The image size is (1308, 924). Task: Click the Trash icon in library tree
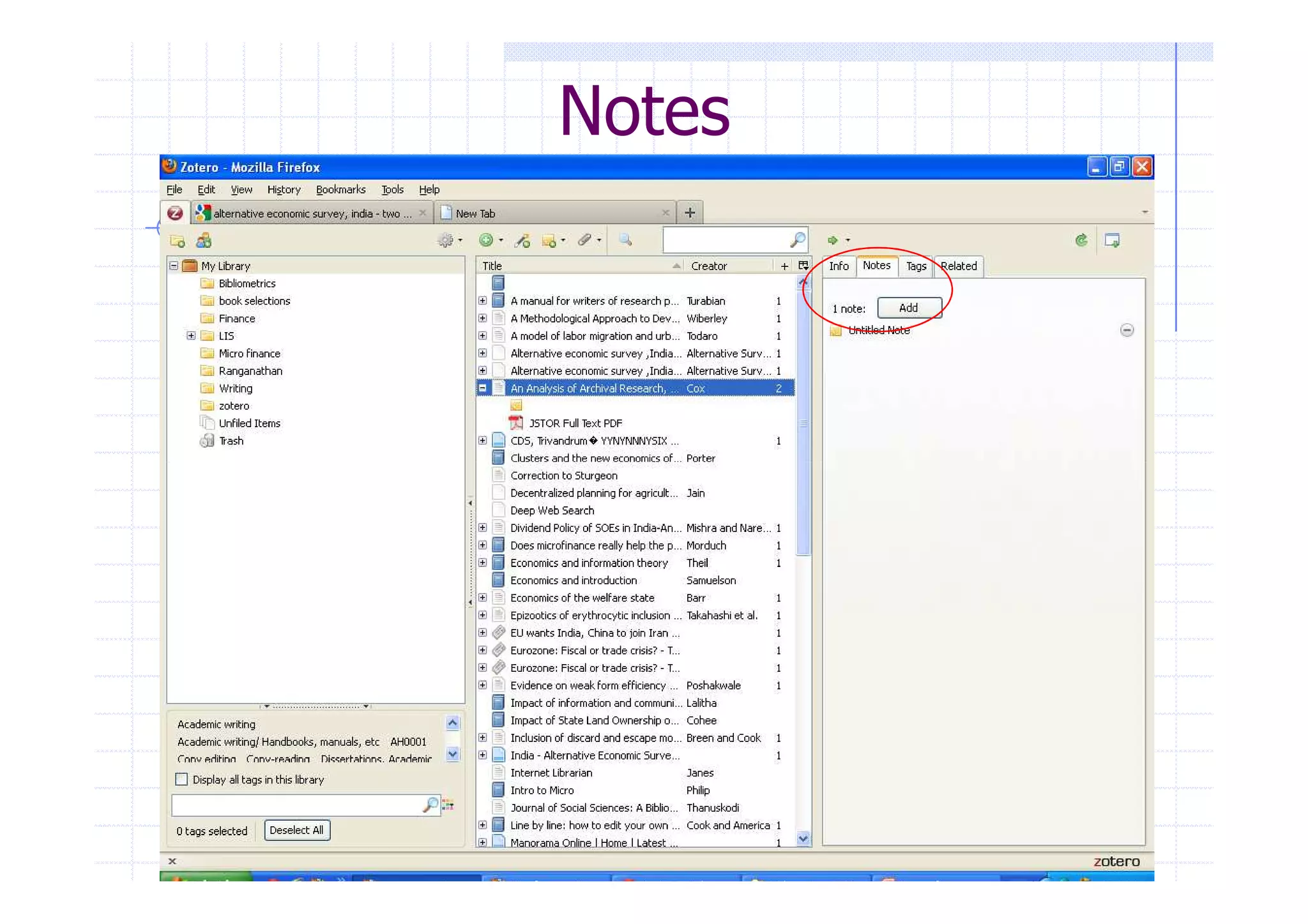click(x=207, y=441)
